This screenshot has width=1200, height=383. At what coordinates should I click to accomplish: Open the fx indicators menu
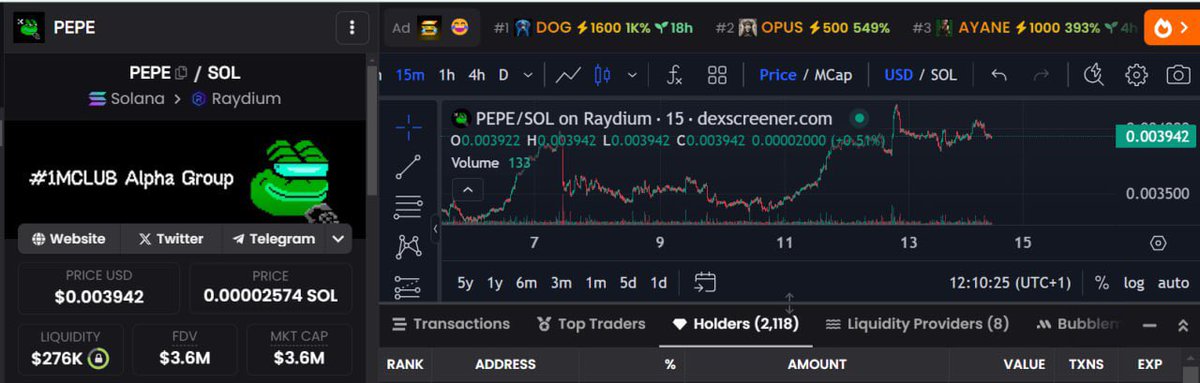[675, 75]
